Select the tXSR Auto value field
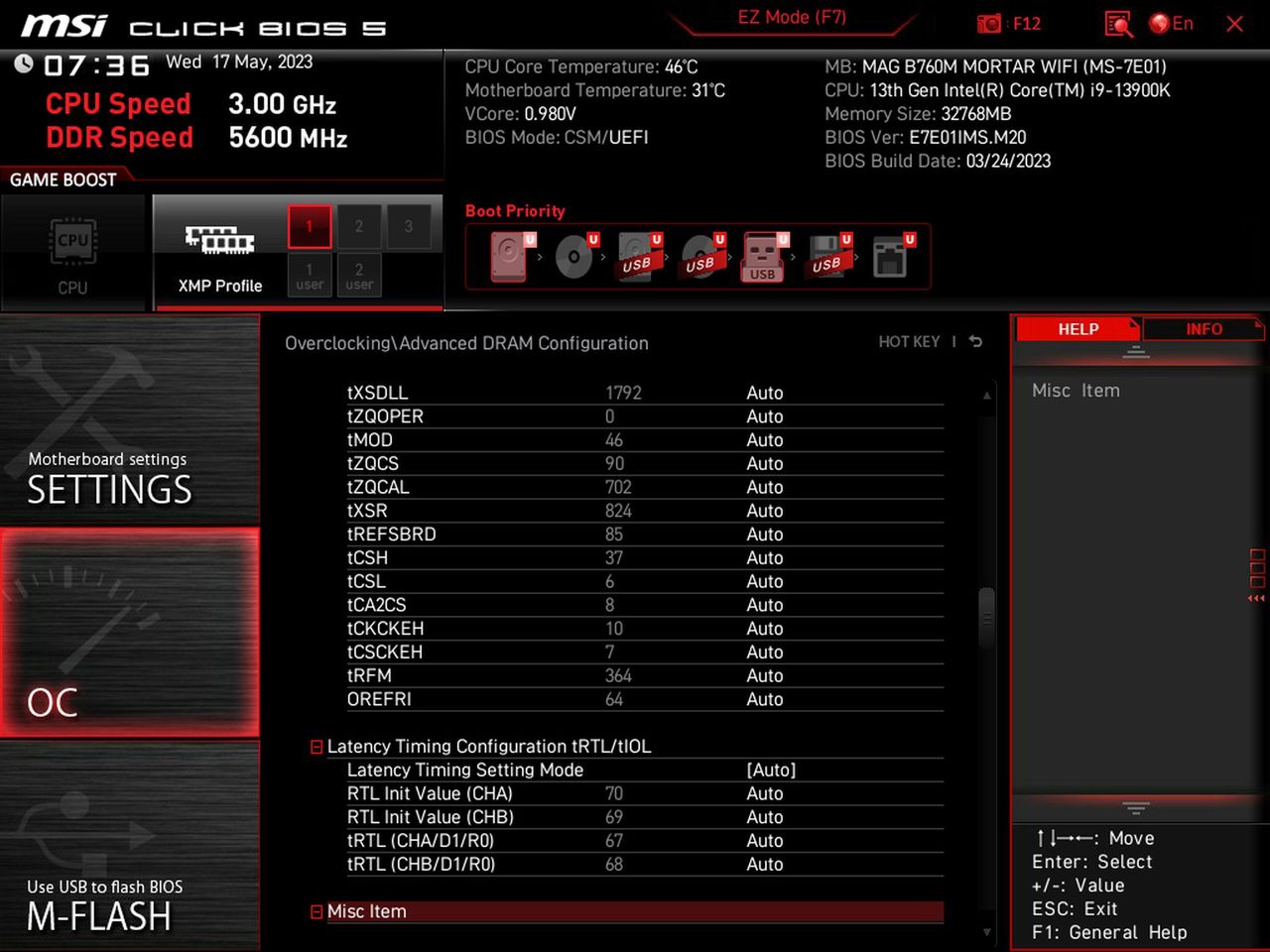1270x952 pixels. 765,511
